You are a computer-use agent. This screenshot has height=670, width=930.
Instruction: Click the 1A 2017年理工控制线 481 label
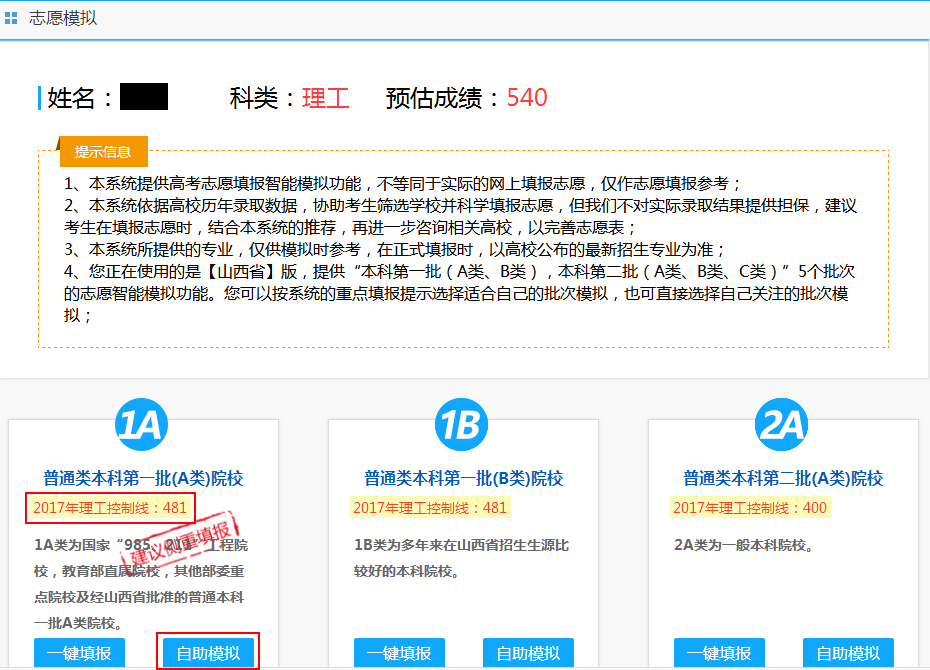[x=110, y=508]
